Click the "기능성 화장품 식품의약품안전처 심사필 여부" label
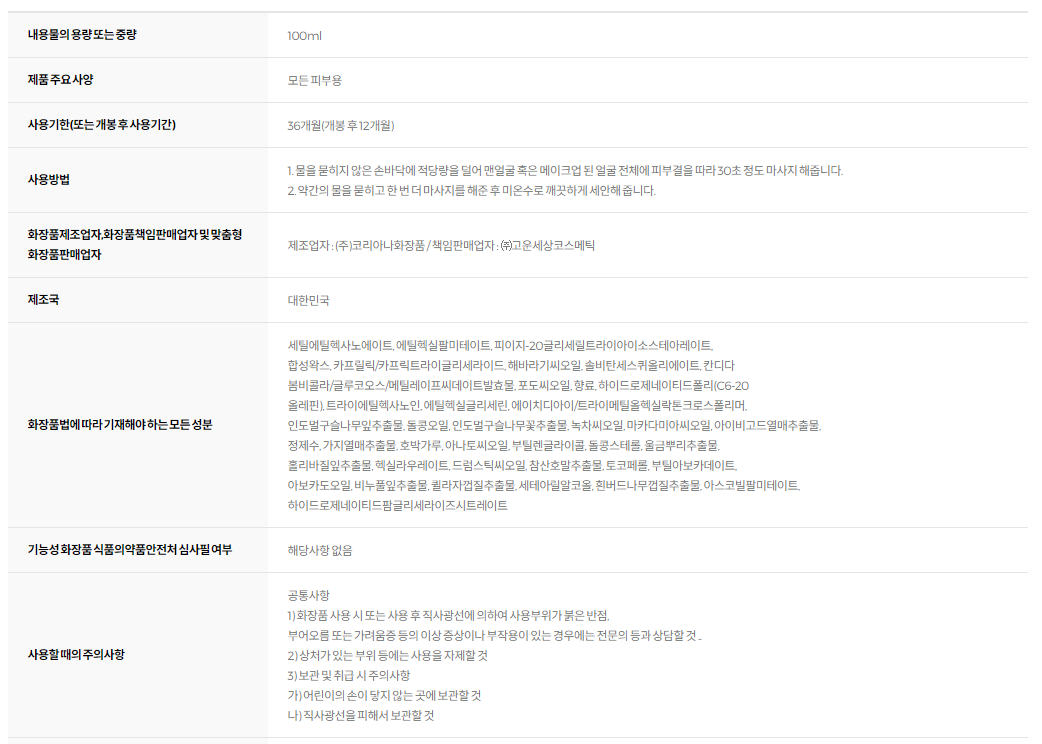This screenshot has height=744, width=1042. (x=129, y=549)
